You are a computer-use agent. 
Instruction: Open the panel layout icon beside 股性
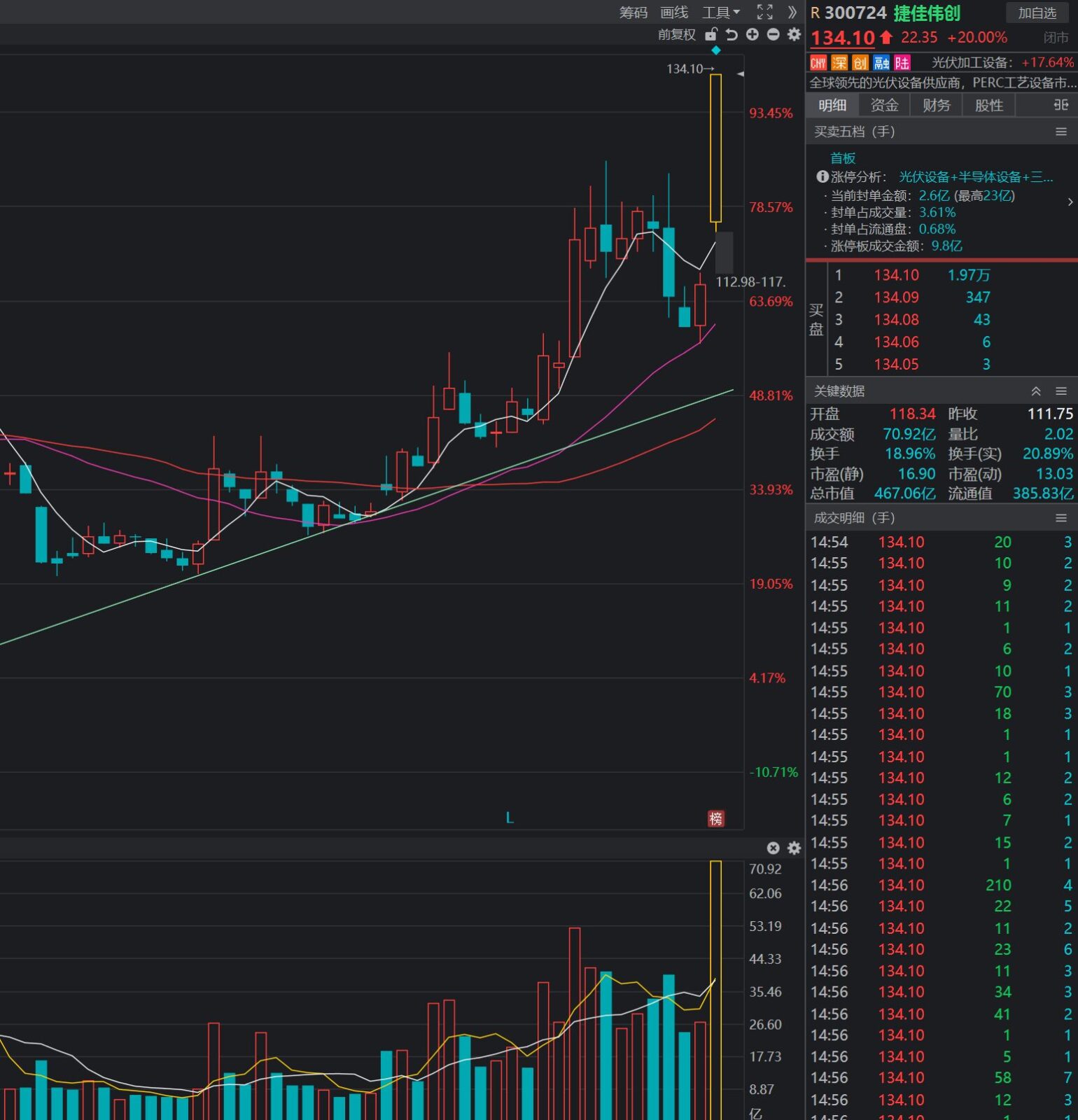1060,105
